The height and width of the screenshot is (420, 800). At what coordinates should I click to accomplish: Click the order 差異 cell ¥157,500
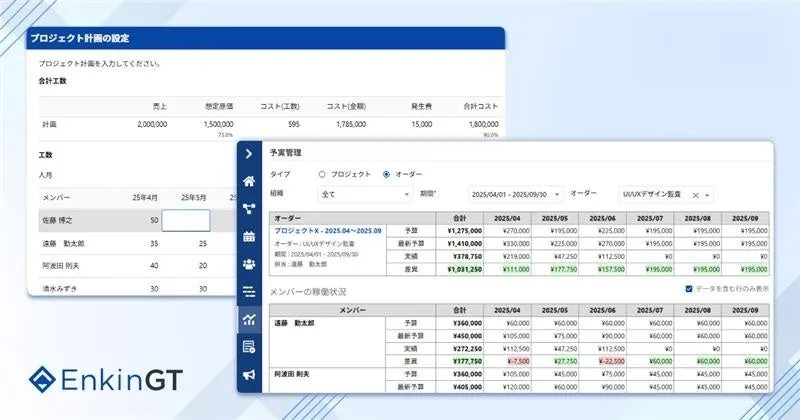coord(611,269)
